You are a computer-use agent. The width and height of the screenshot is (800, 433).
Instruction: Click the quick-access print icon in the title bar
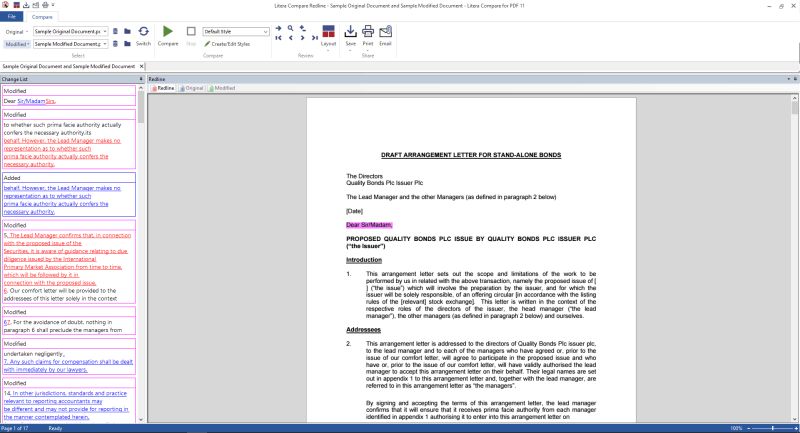[x=45, y=5]
